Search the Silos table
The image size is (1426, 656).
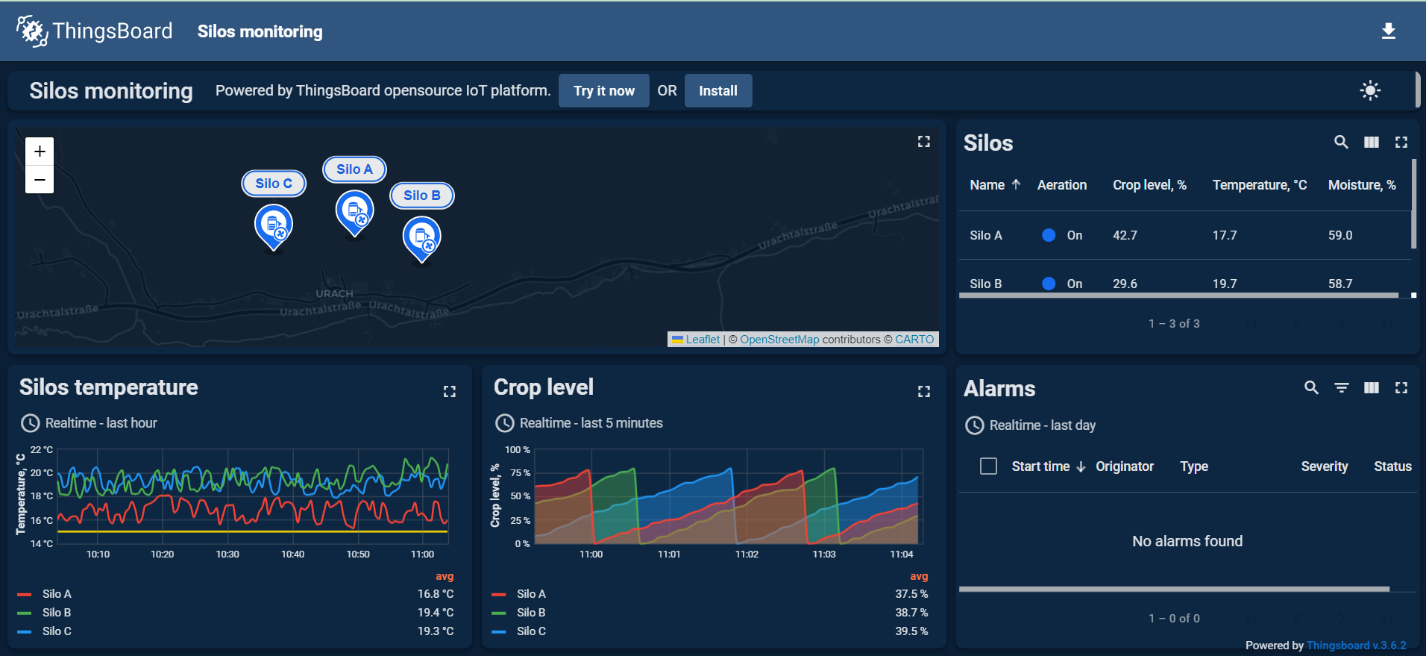pyautogui.click(x=1341, y=142)
